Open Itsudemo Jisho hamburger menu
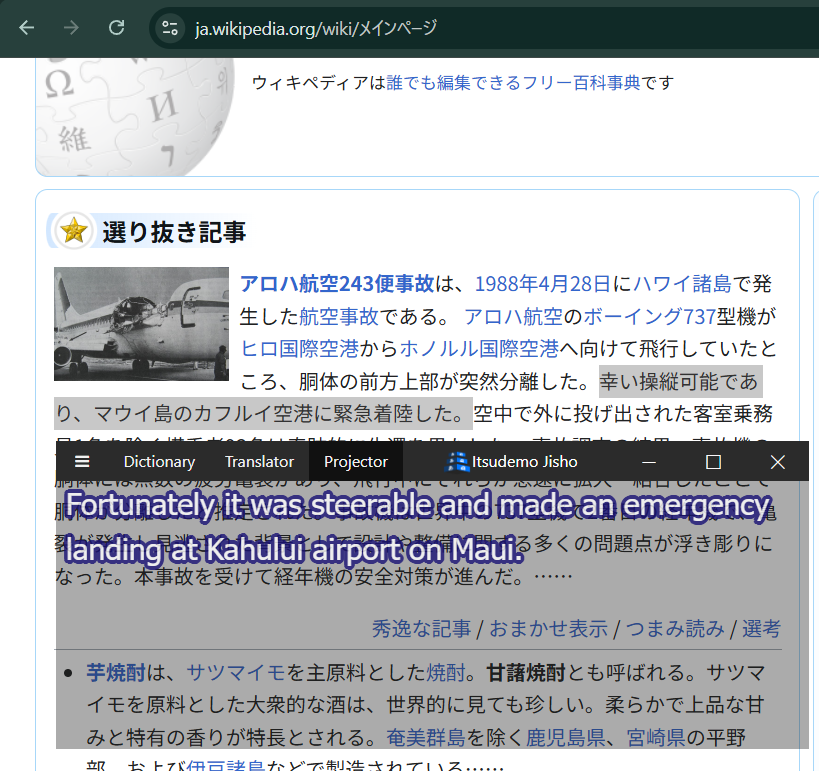 click(82, 461)
